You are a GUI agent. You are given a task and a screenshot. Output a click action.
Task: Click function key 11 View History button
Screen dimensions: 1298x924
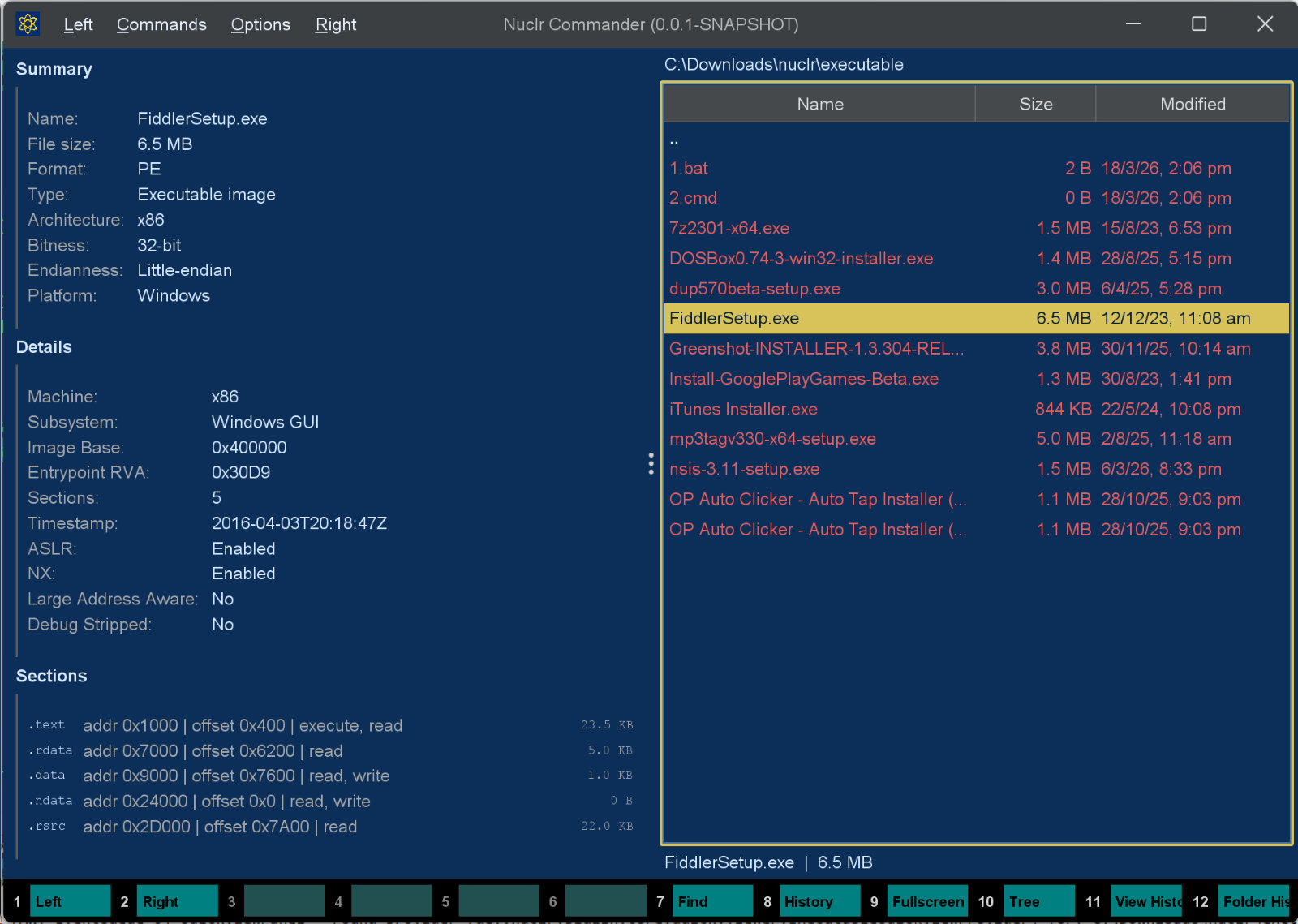pyautogui.click(x=1146, y=901)
